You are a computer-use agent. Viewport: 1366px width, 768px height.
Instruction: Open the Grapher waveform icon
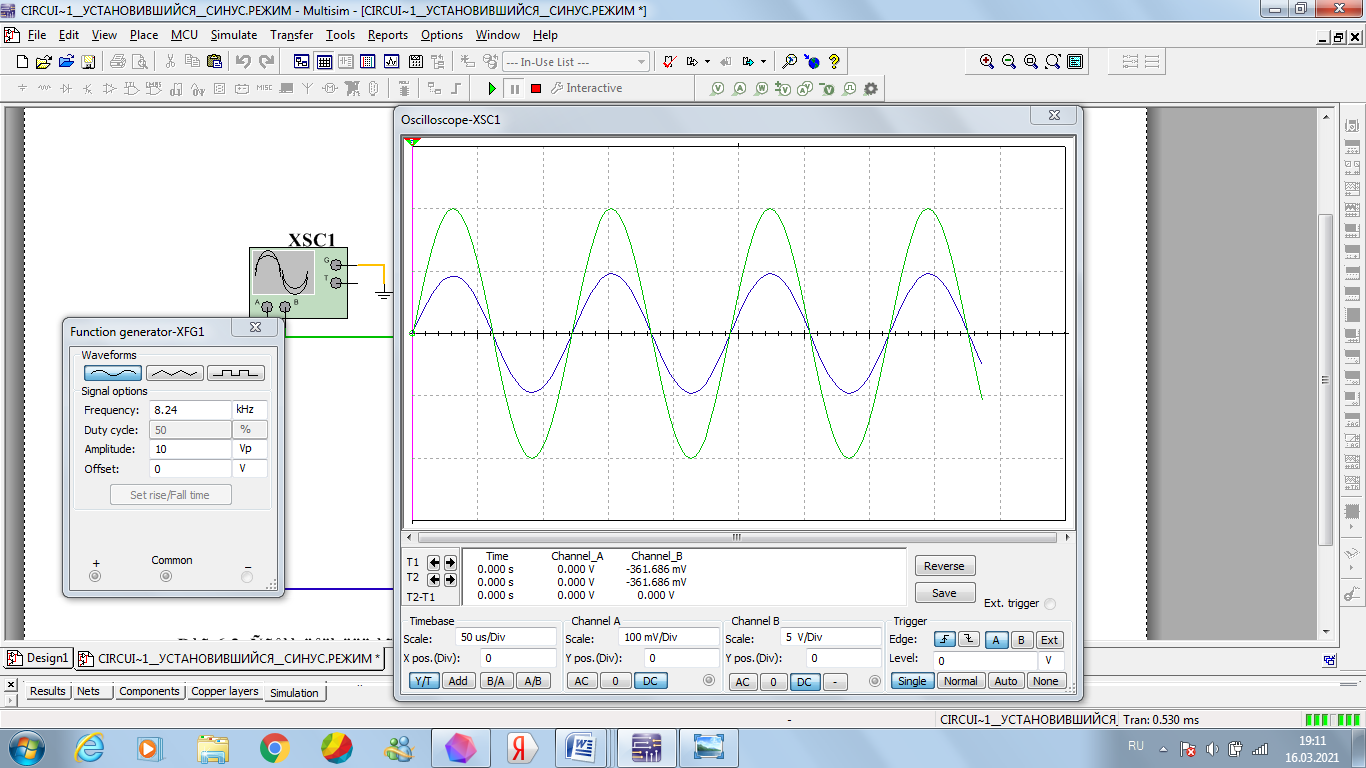[391, 62]
